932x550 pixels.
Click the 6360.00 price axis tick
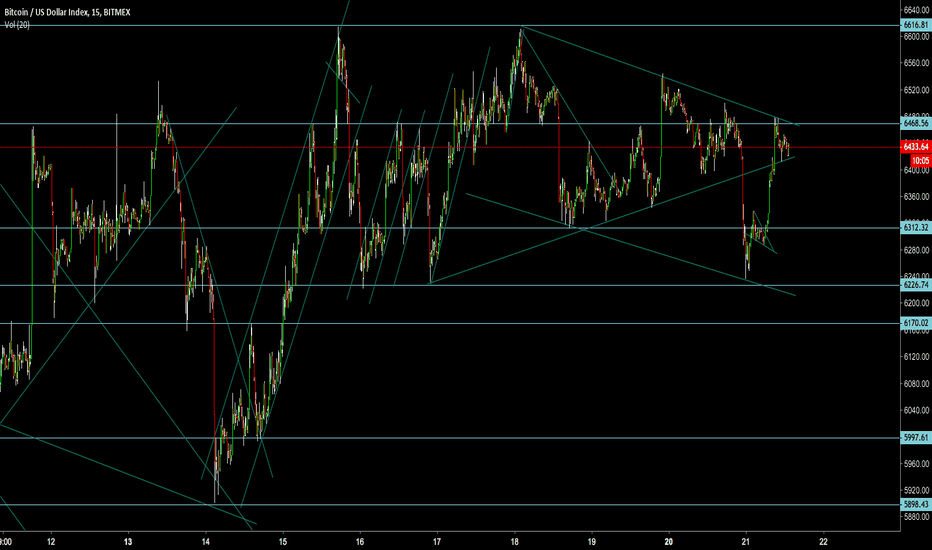pyautogui.click(x=916, y=197)
